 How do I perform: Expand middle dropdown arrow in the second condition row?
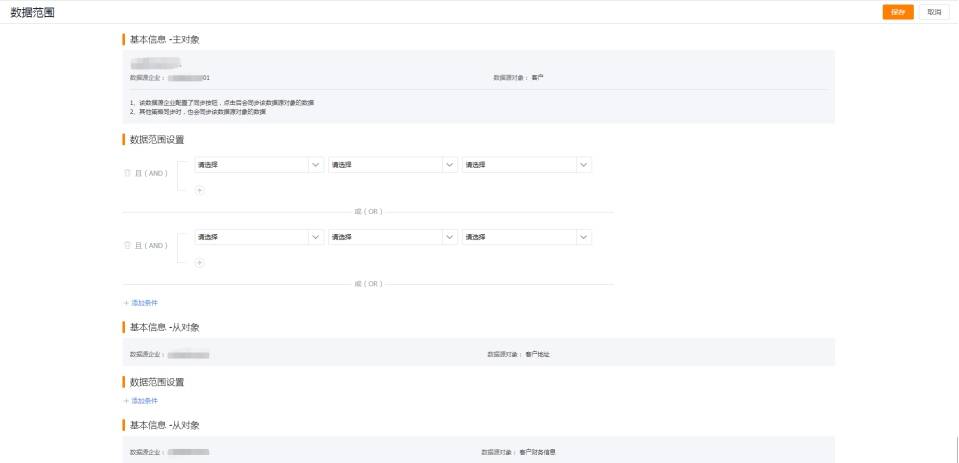pos(450,237)
